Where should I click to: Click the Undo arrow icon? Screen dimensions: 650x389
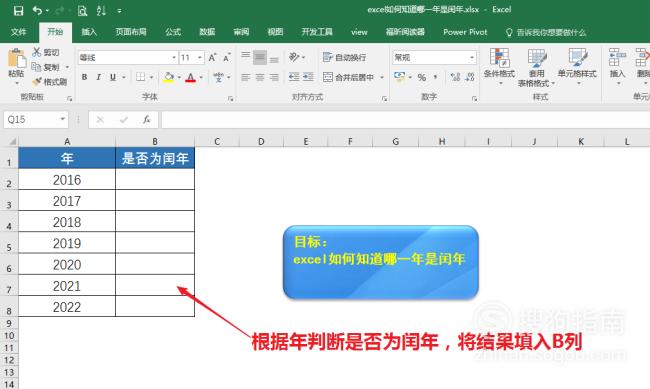[37, 10]
